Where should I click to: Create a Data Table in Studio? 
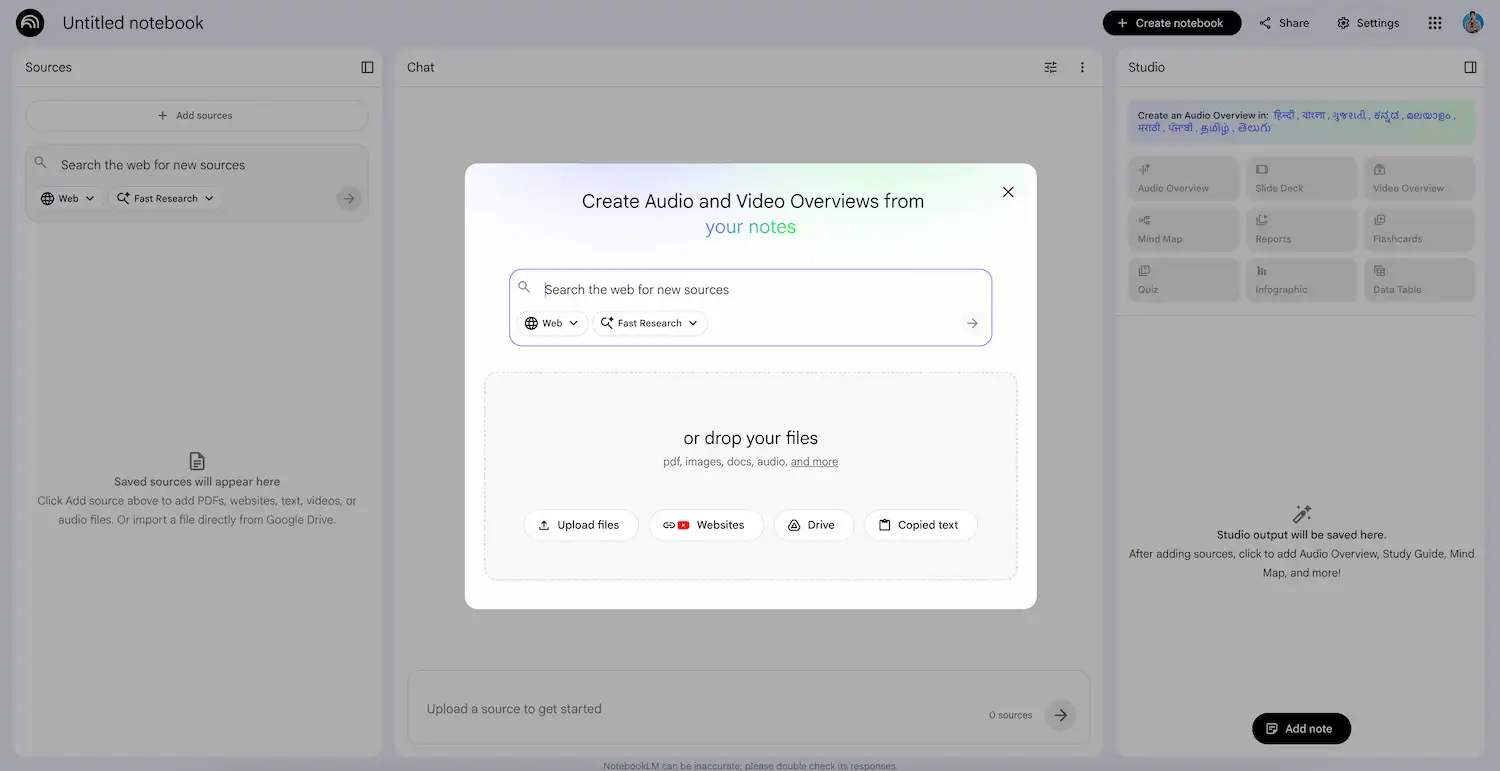1419,280
